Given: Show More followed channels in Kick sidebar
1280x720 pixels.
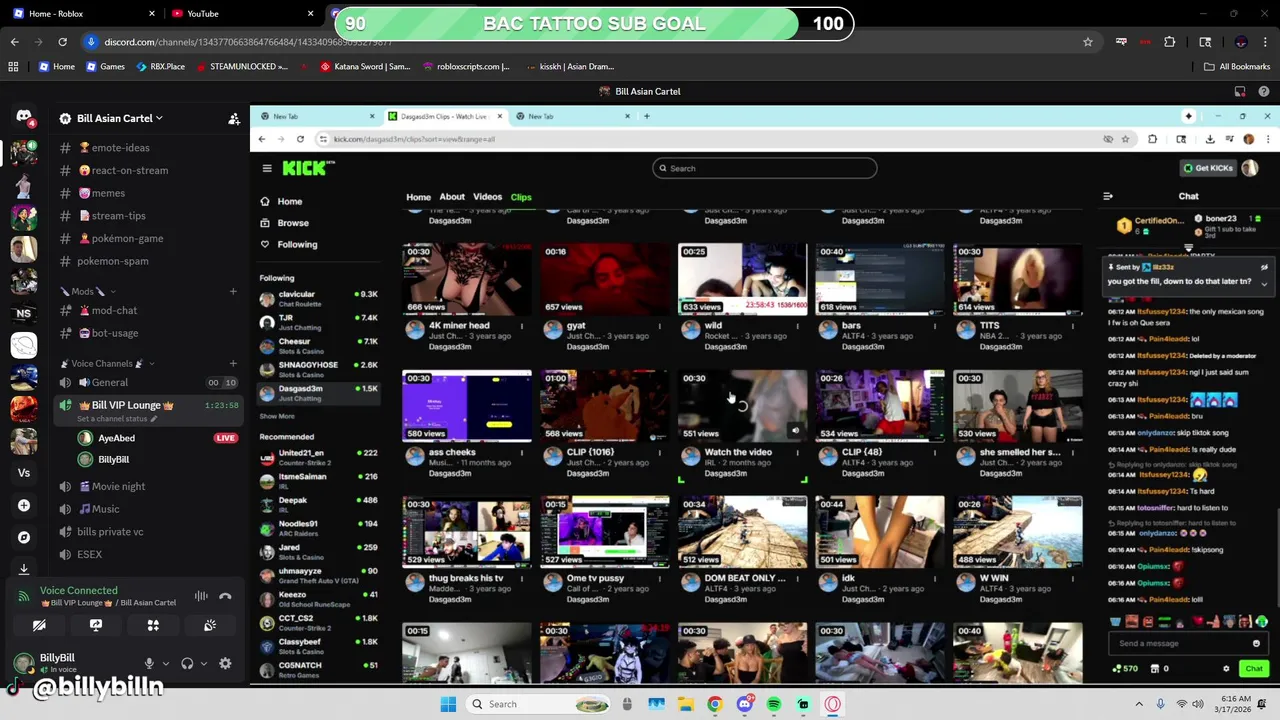Looking at the screenshot, I should (277, 416).
